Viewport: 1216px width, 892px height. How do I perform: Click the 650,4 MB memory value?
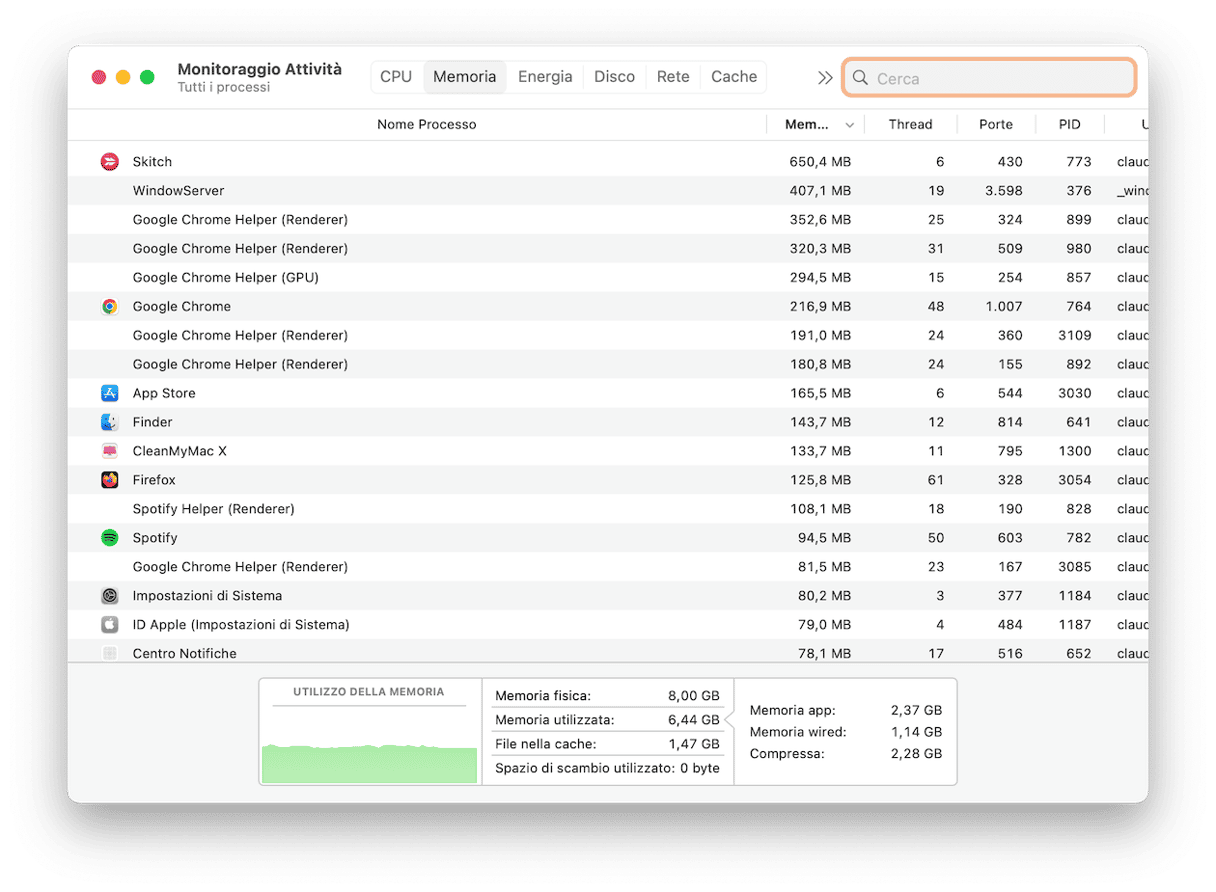(x=820, y=162)
